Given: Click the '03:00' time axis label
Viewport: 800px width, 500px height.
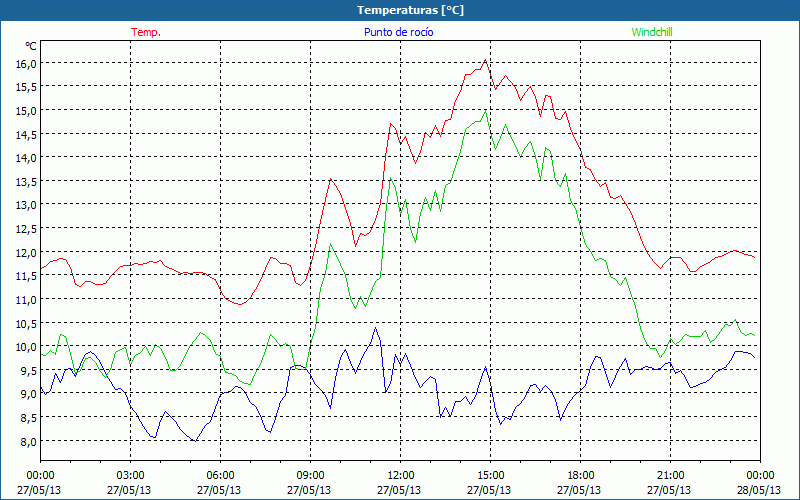Looking at the screenshot, I should pyautogui.click(x=130, y=475).
